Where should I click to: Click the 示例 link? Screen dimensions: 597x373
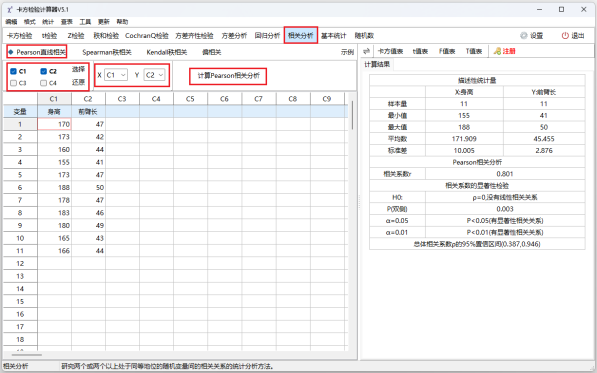click(347, 52)
